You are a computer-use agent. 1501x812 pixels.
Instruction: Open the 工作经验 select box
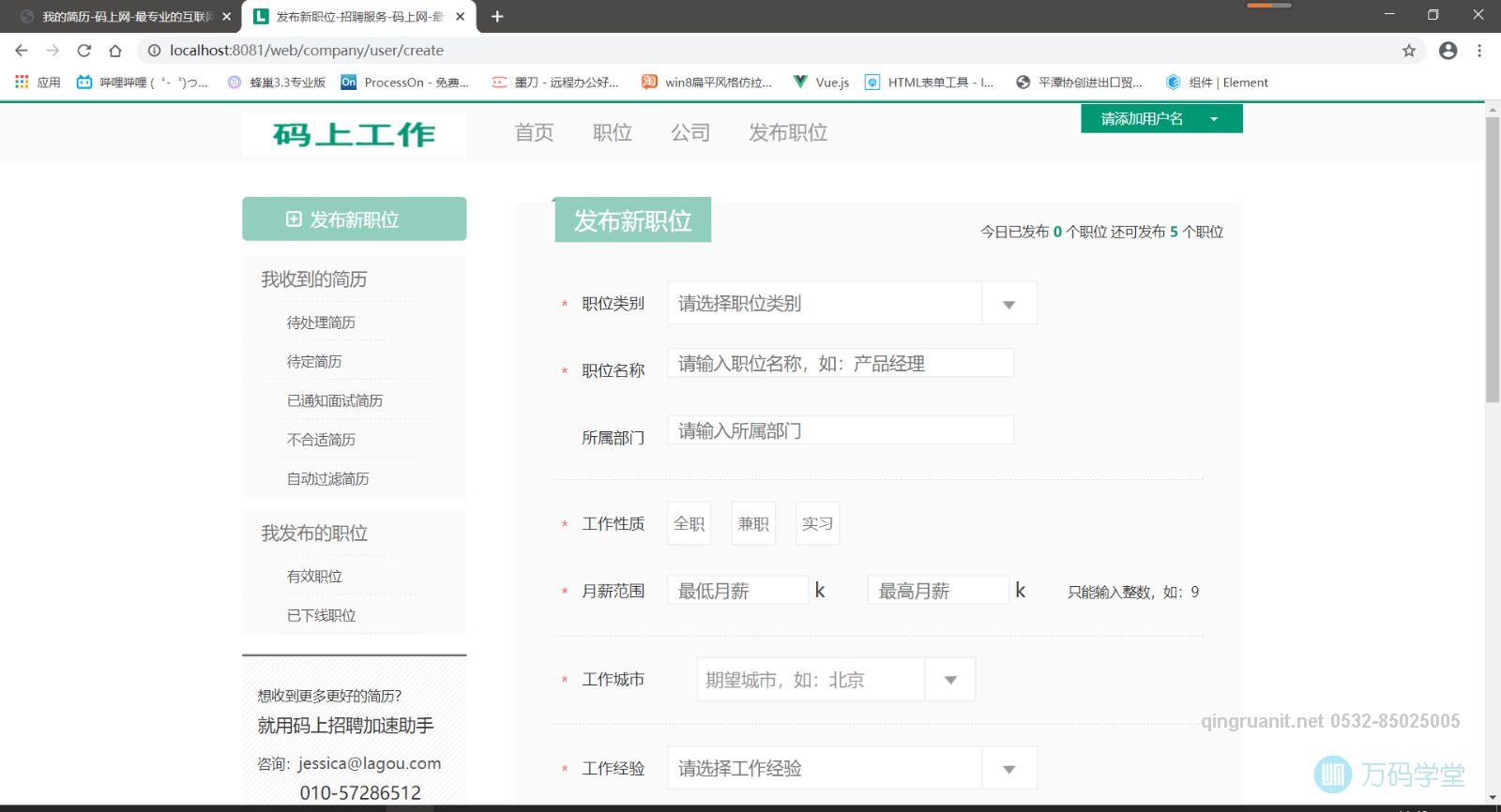tap(852, 768)
